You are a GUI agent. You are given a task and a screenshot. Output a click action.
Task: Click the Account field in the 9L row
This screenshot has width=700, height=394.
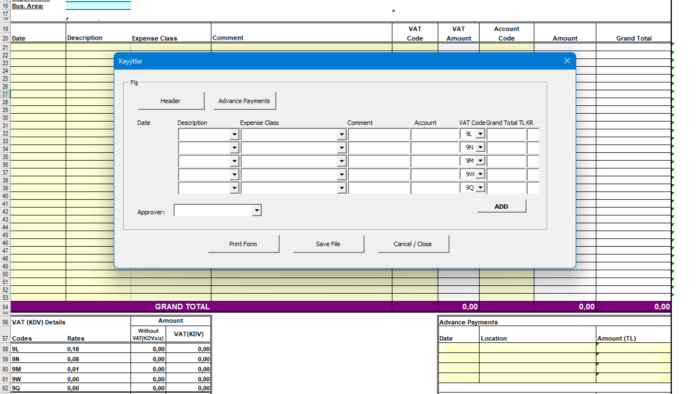[x=435, y=134]
